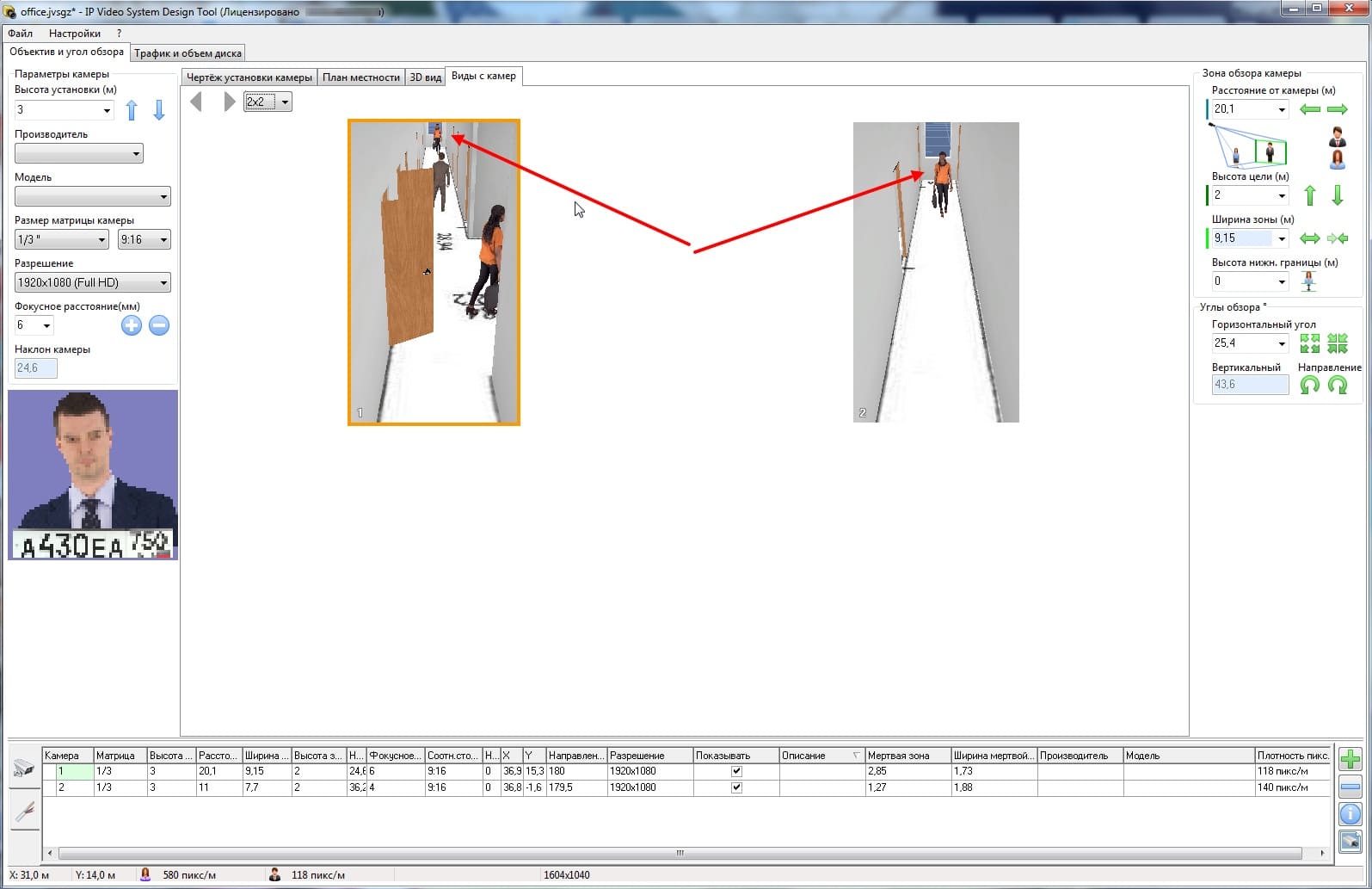Sort table by Плотность пикс. column header
This screenshot has height=889, width=1372.
[x=1293, y=756]
